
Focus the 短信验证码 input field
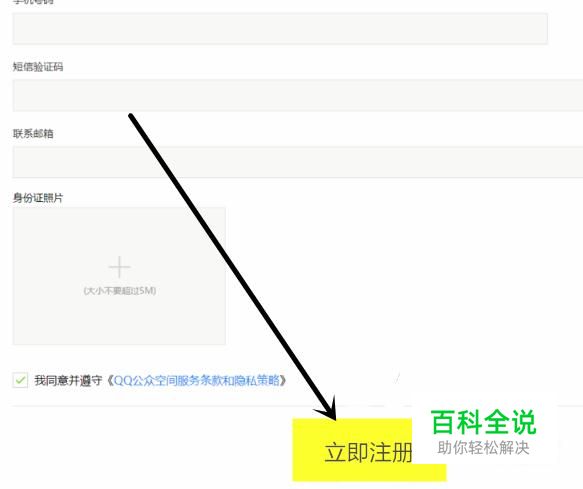click(298, 95)
